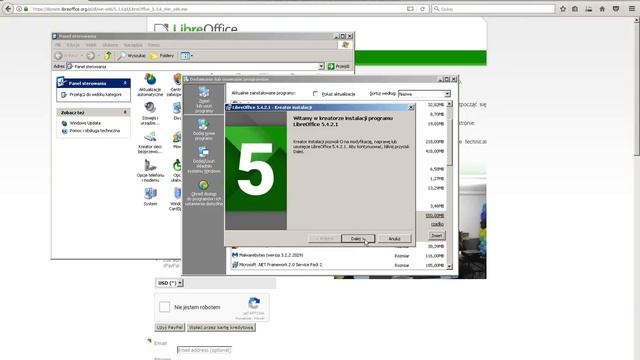Select Microsoft .NET Framework 2.0 Service Pack 2 row
The width and height of the screenshot is (640, 360).
(x=338, y=265)
